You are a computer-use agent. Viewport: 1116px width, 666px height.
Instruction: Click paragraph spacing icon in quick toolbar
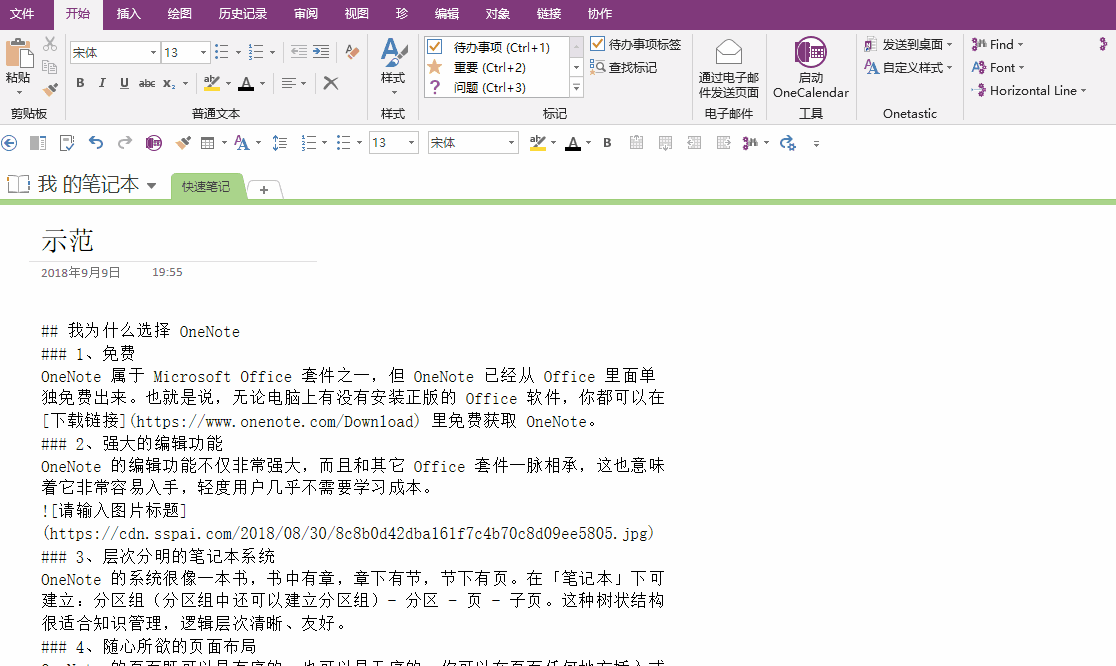point(280,143)
